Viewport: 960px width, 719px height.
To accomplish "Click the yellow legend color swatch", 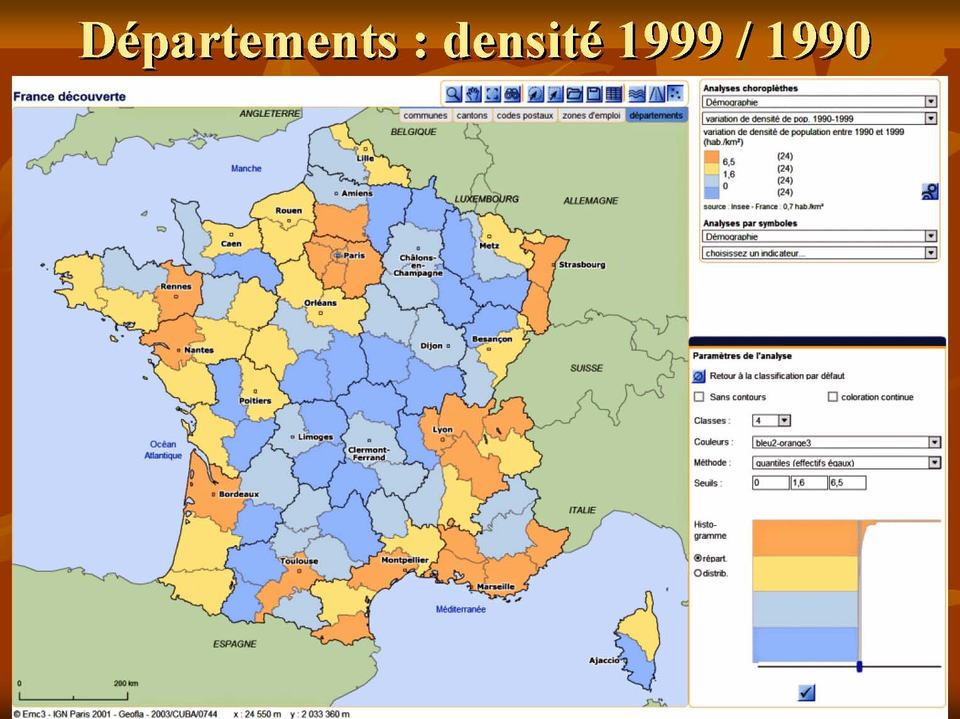I will tap(711, 169).
